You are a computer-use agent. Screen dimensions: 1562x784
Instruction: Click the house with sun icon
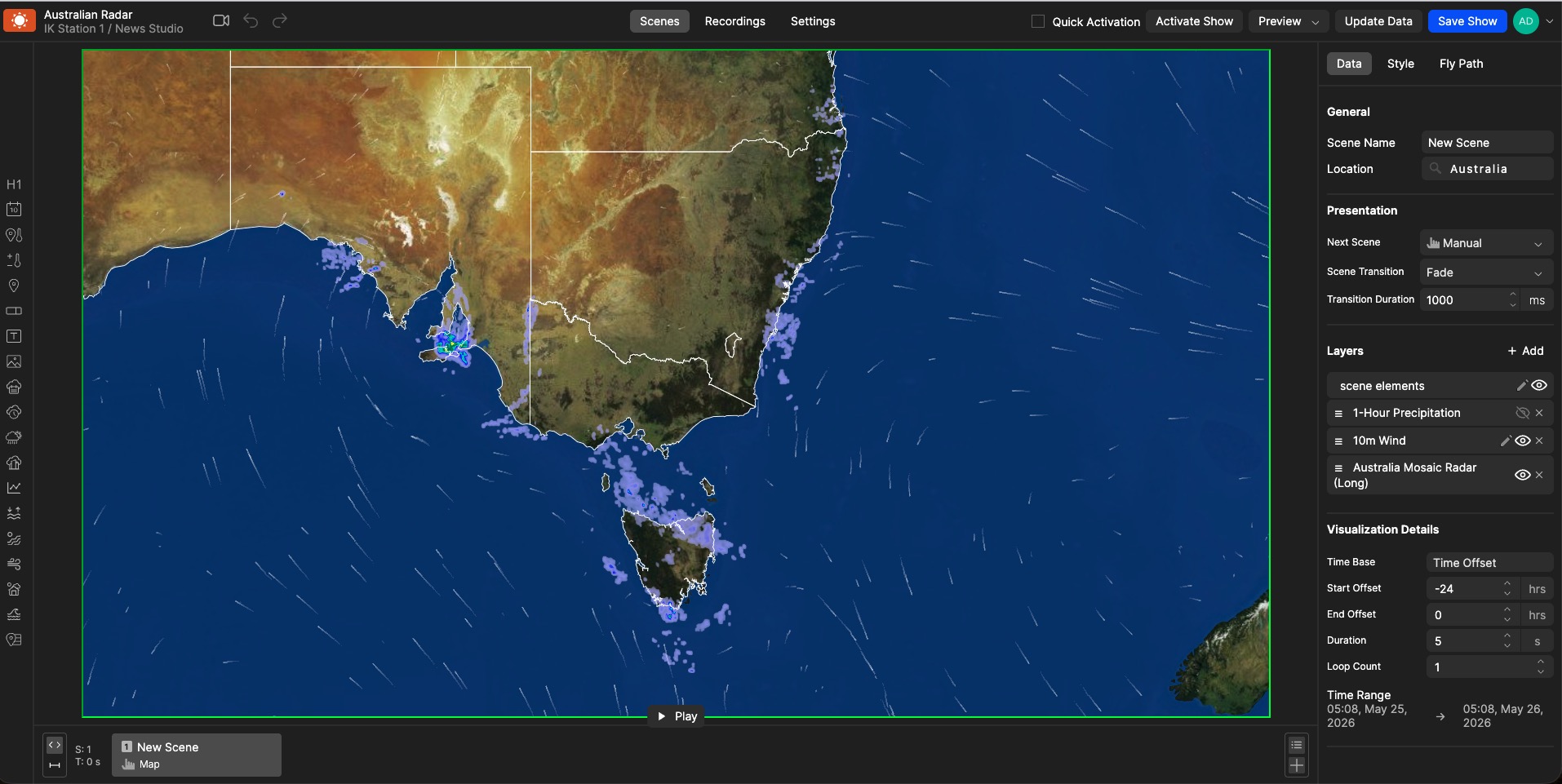click(14, 589)
